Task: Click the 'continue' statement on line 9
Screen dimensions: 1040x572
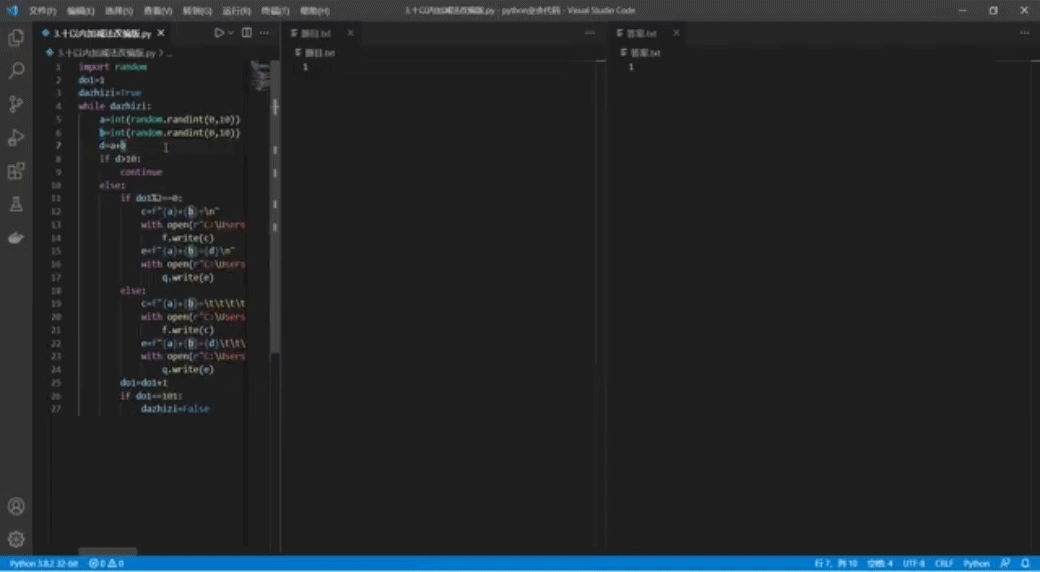Action: 141,172
